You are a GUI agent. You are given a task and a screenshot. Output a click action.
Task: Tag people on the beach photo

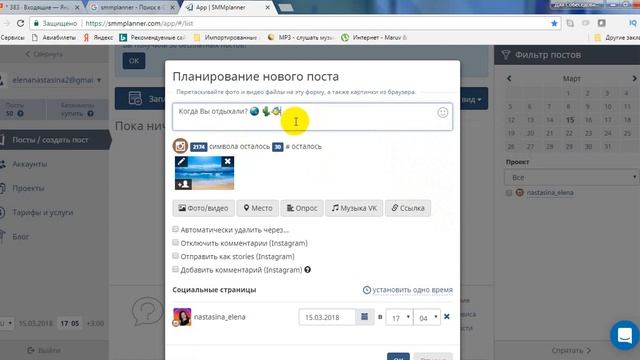183,184
